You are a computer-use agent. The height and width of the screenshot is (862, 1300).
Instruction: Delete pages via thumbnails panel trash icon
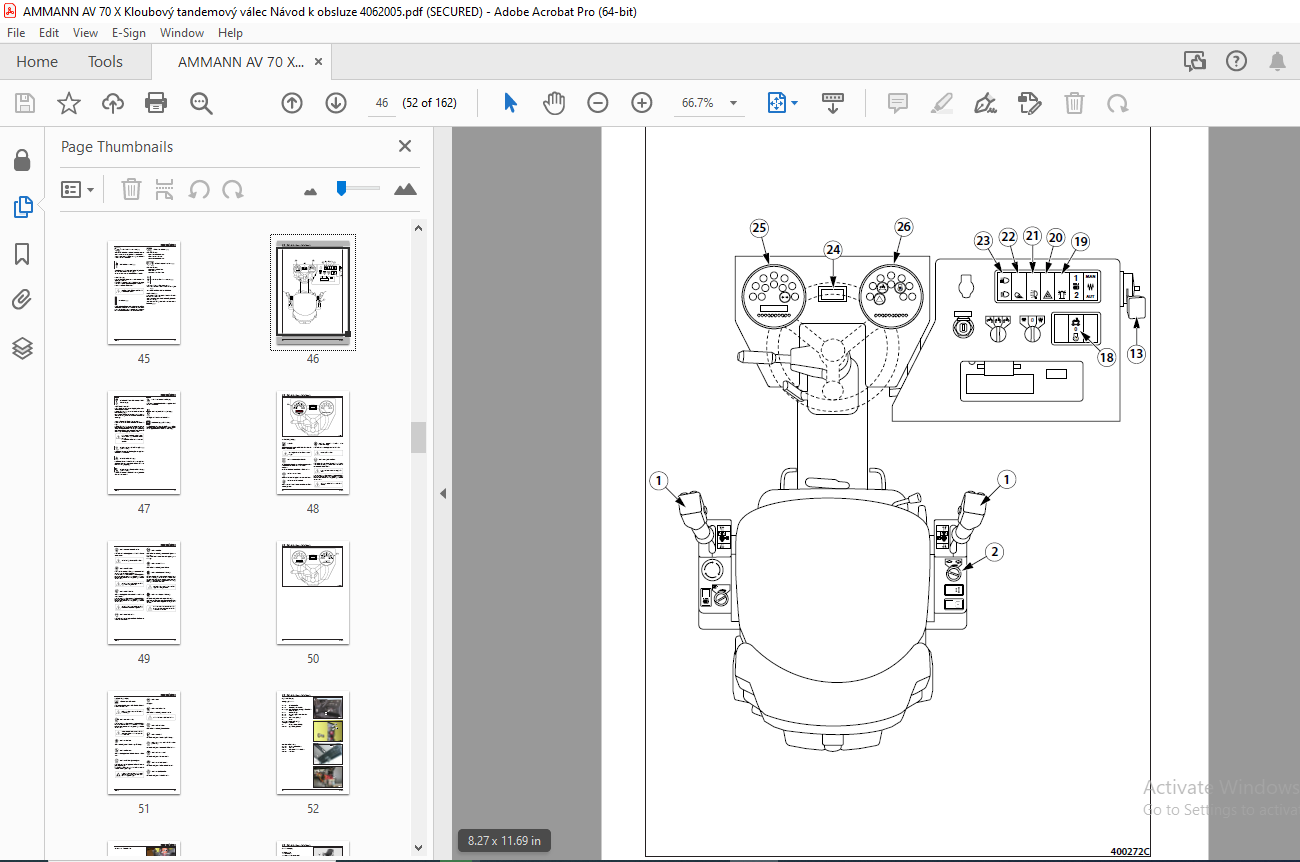point(131,189)
